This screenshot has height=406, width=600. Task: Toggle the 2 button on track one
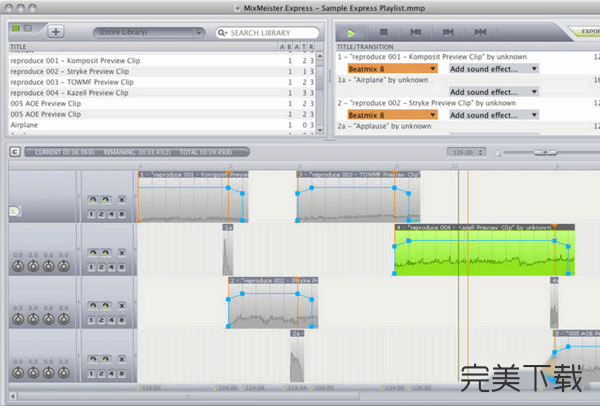101,214
